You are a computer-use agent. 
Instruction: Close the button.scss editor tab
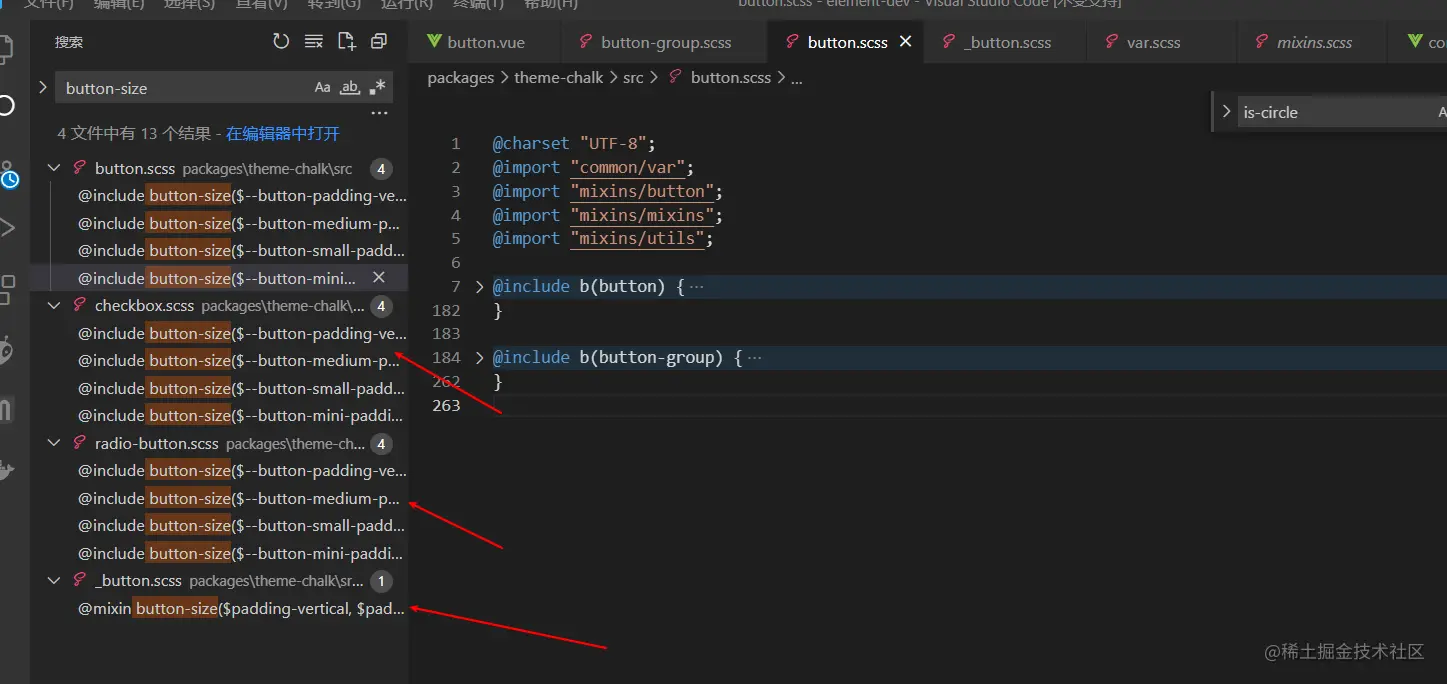click(906, 42)
